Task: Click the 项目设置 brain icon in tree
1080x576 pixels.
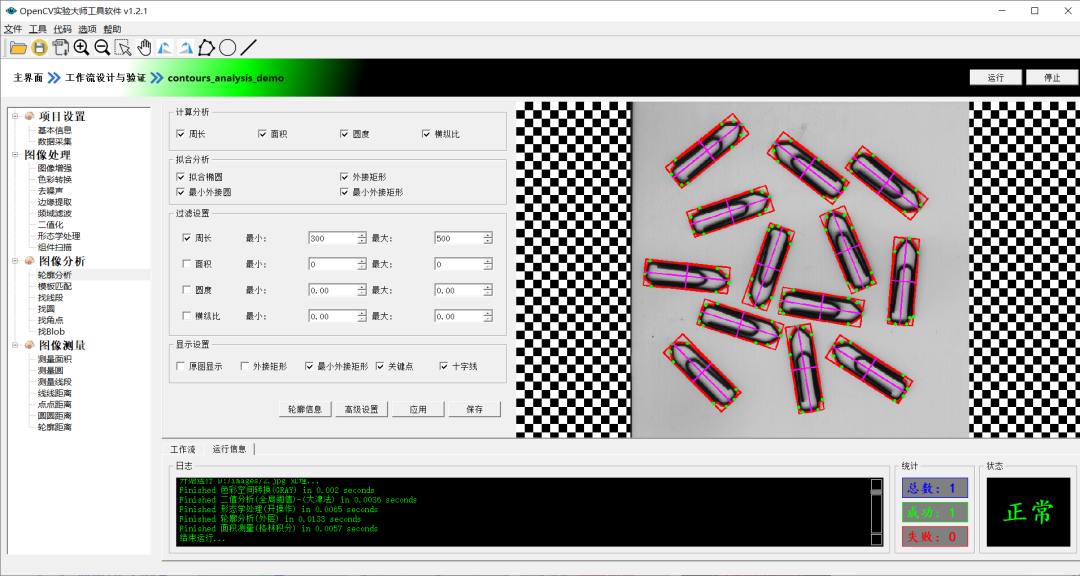Action: click(x=29, y=116)
